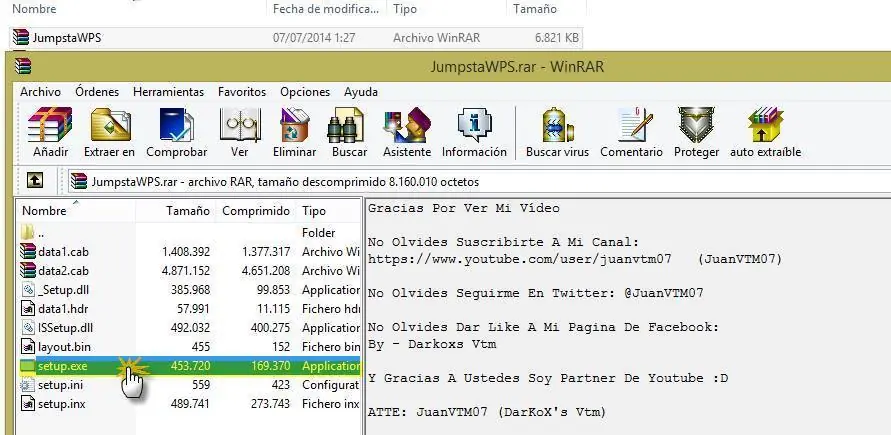Click the 455 size of layout.bin
This screenshot has height=435, width=891.
coord(201,347)
